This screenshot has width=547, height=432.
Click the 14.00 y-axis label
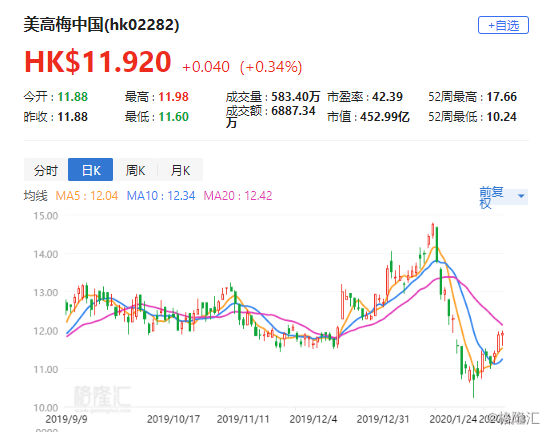[x=46, y=254]
